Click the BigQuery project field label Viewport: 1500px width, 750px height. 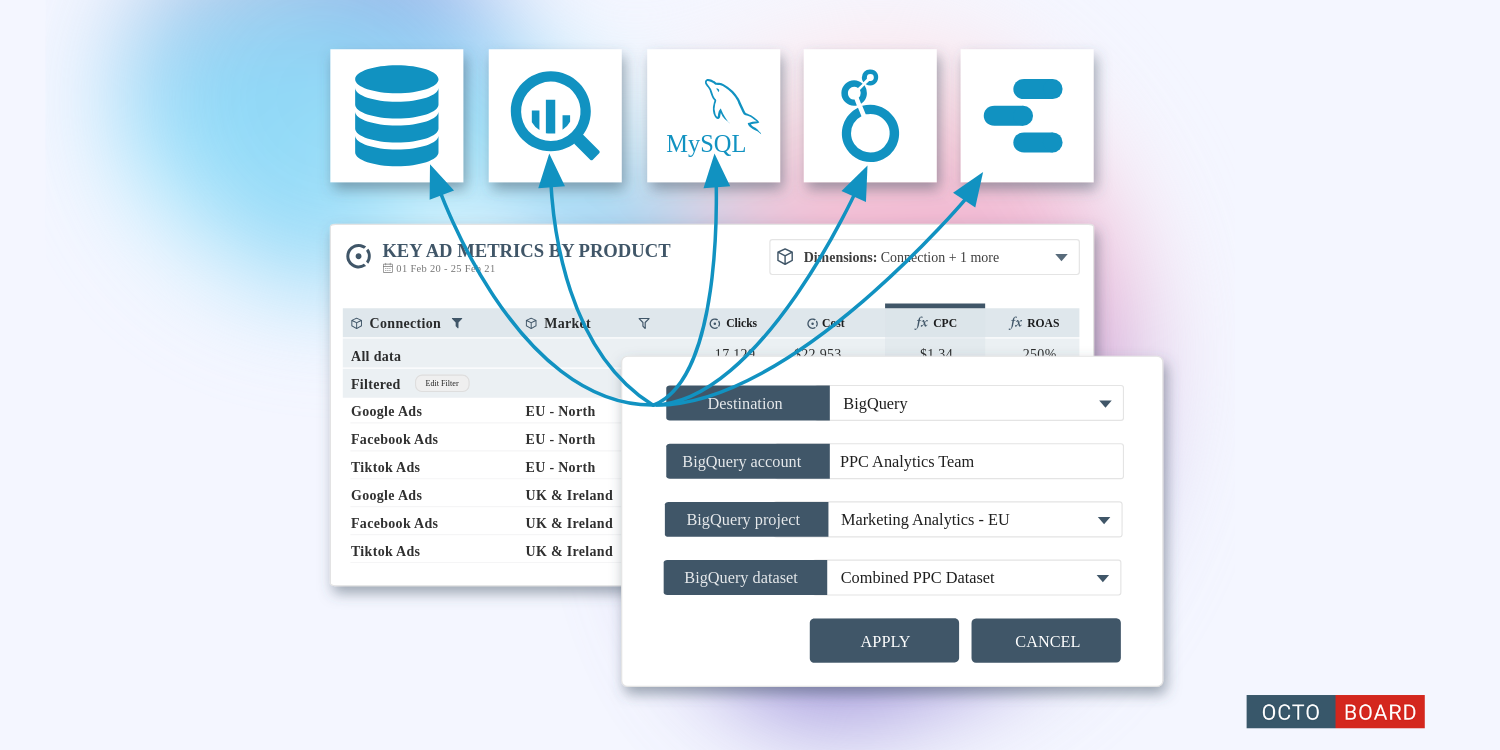(x=747, y=520)
